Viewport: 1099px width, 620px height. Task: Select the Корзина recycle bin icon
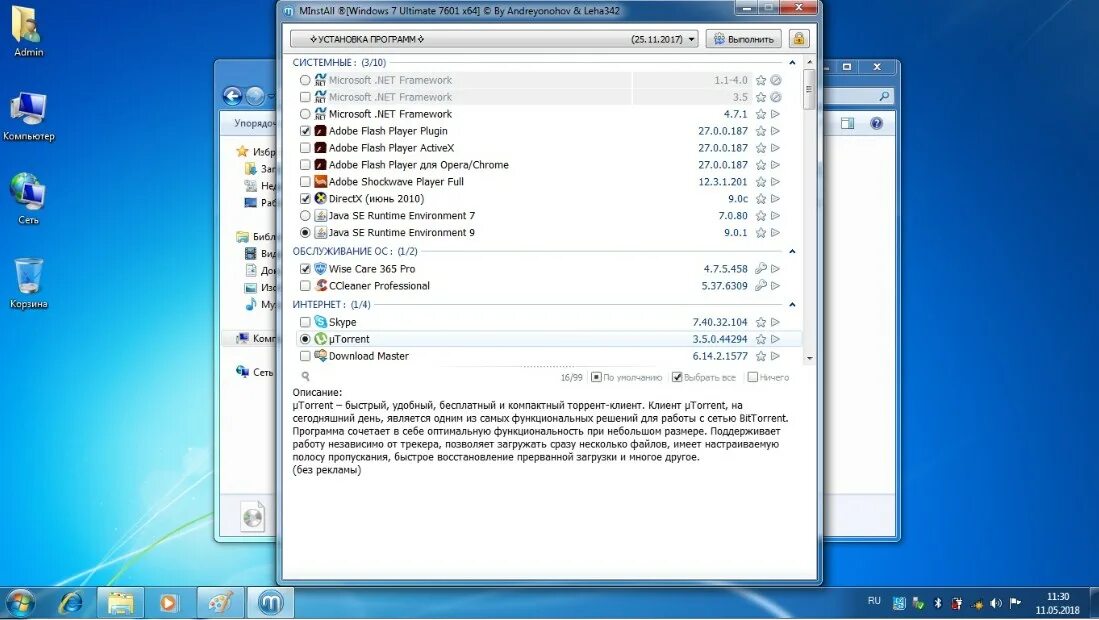[x=28, y=284]
